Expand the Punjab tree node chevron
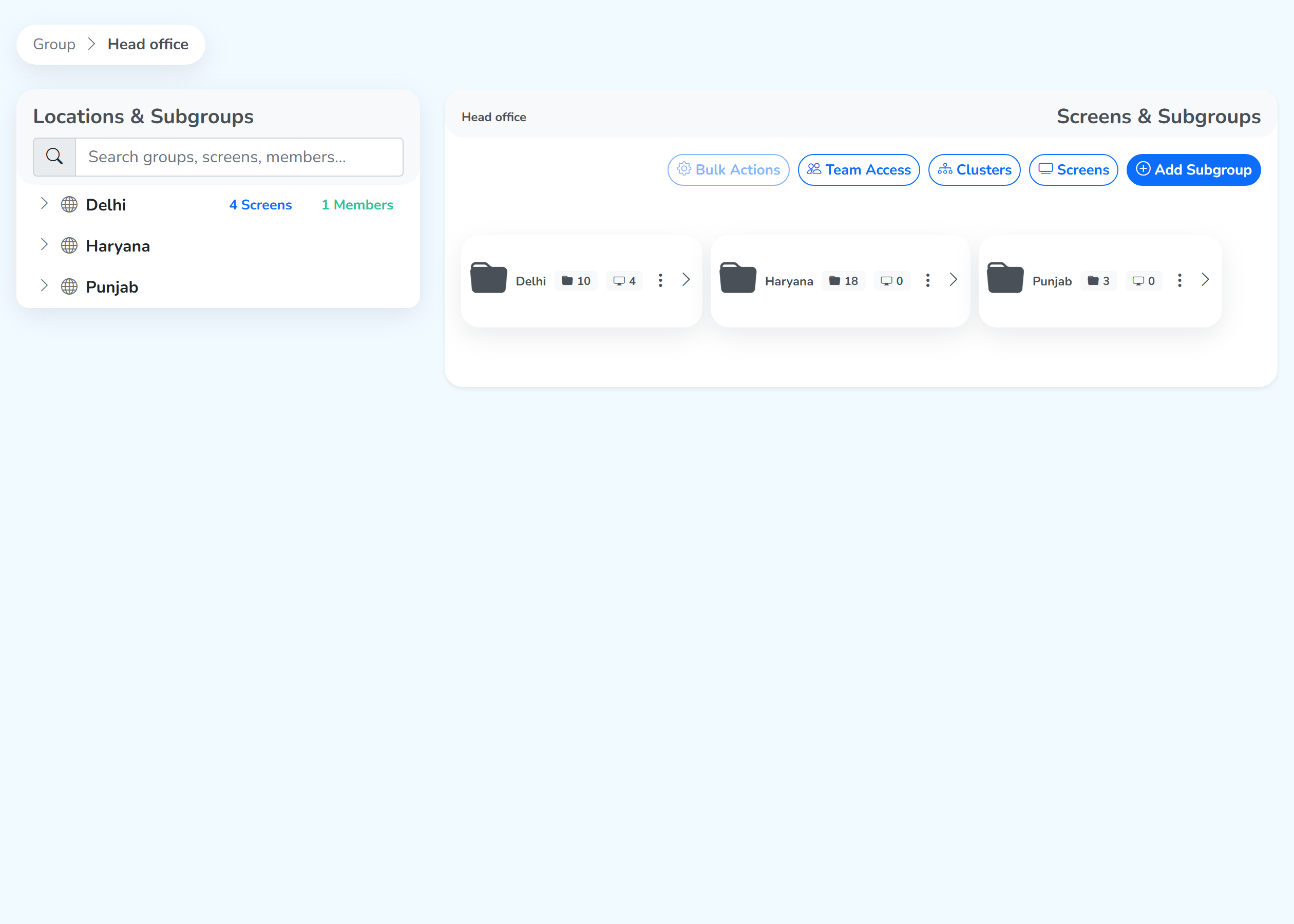 click(44, 285)
